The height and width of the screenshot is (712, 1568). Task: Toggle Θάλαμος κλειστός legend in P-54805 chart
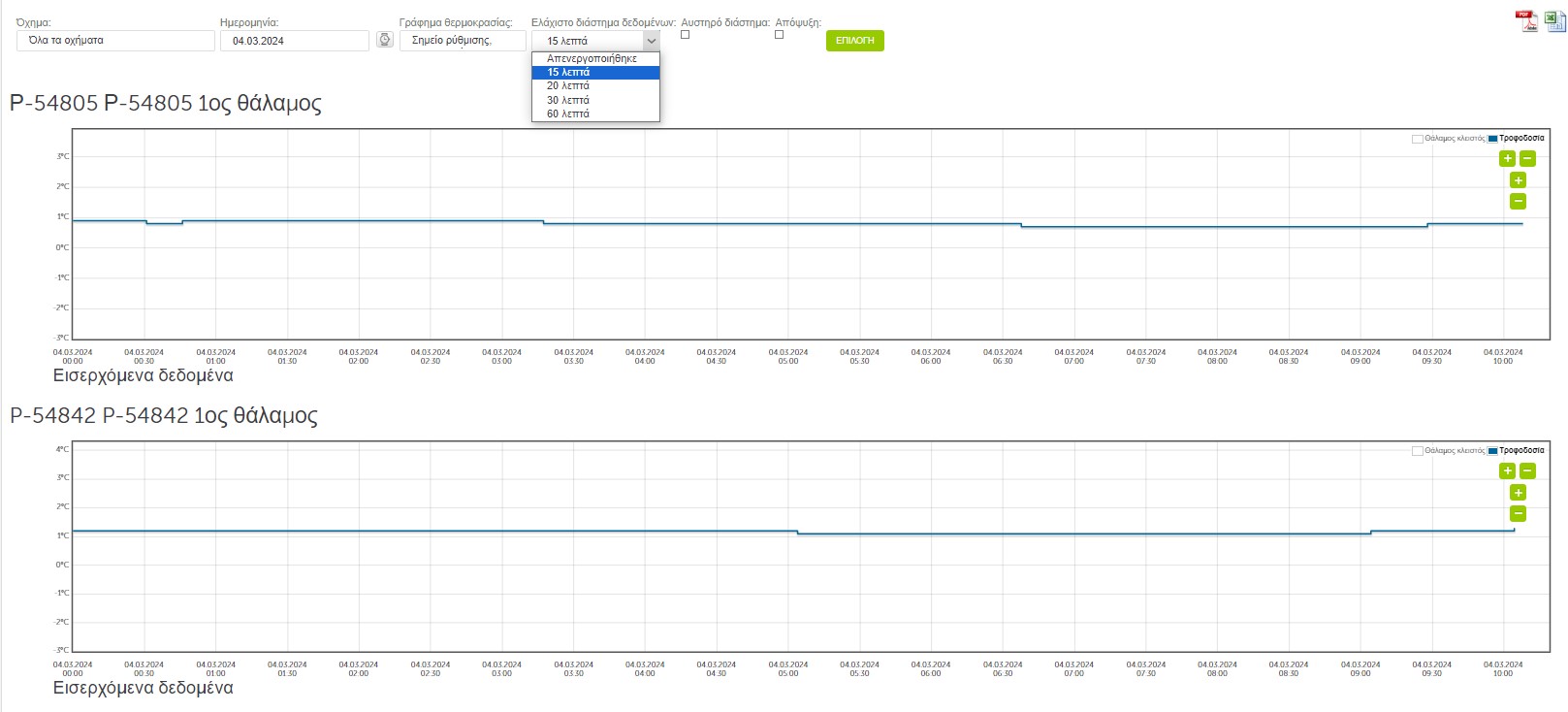pos(1449,139)
